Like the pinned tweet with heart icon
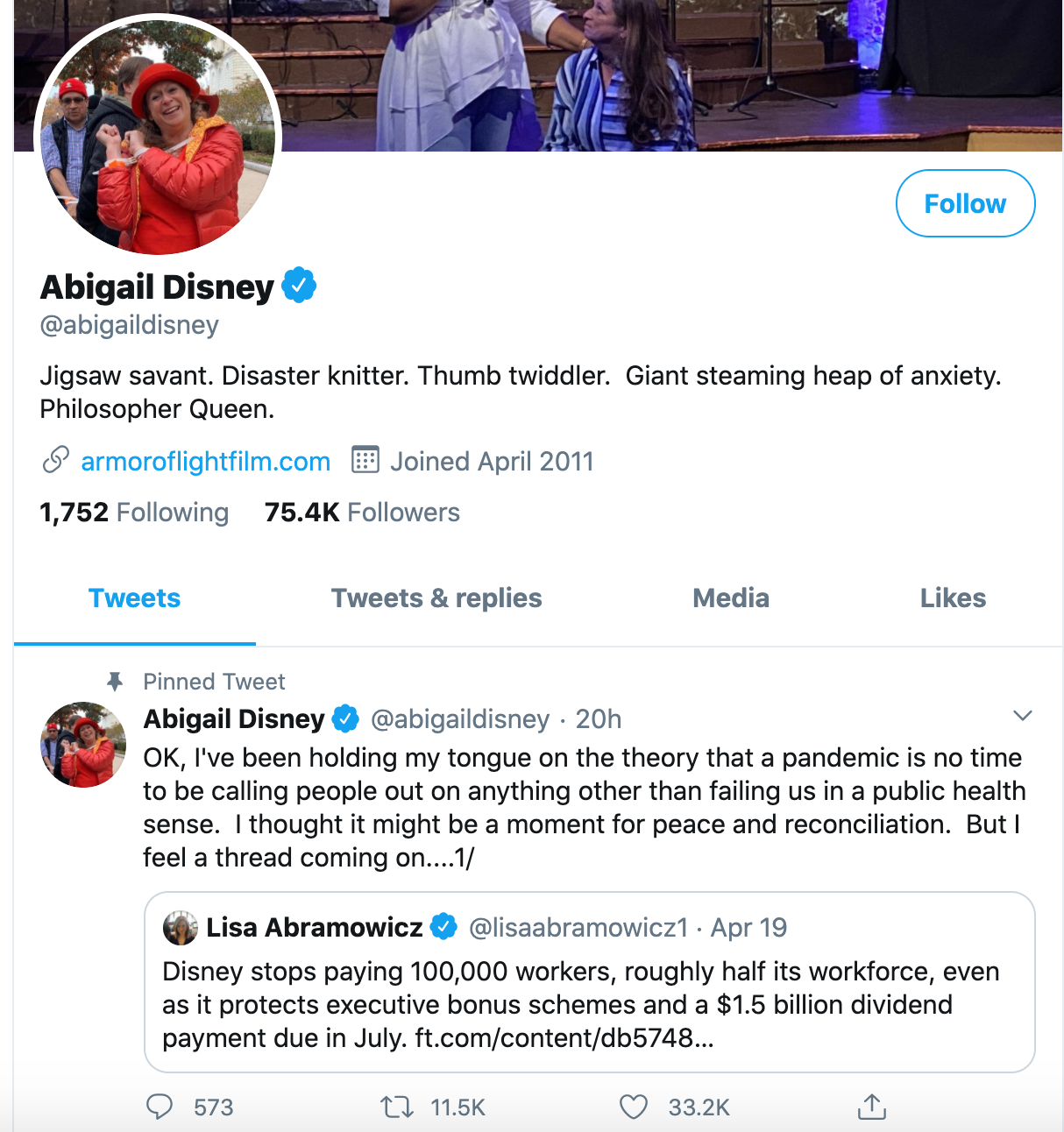The height and width of the screenshot is (1132, 1064). coord(634,1107)
